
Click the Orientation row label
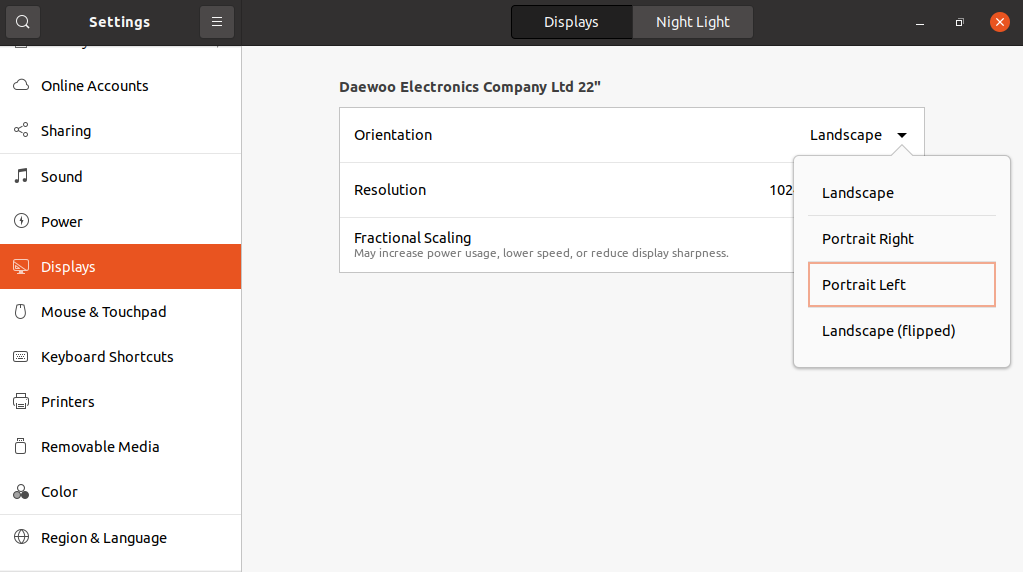tap(393, 135)
